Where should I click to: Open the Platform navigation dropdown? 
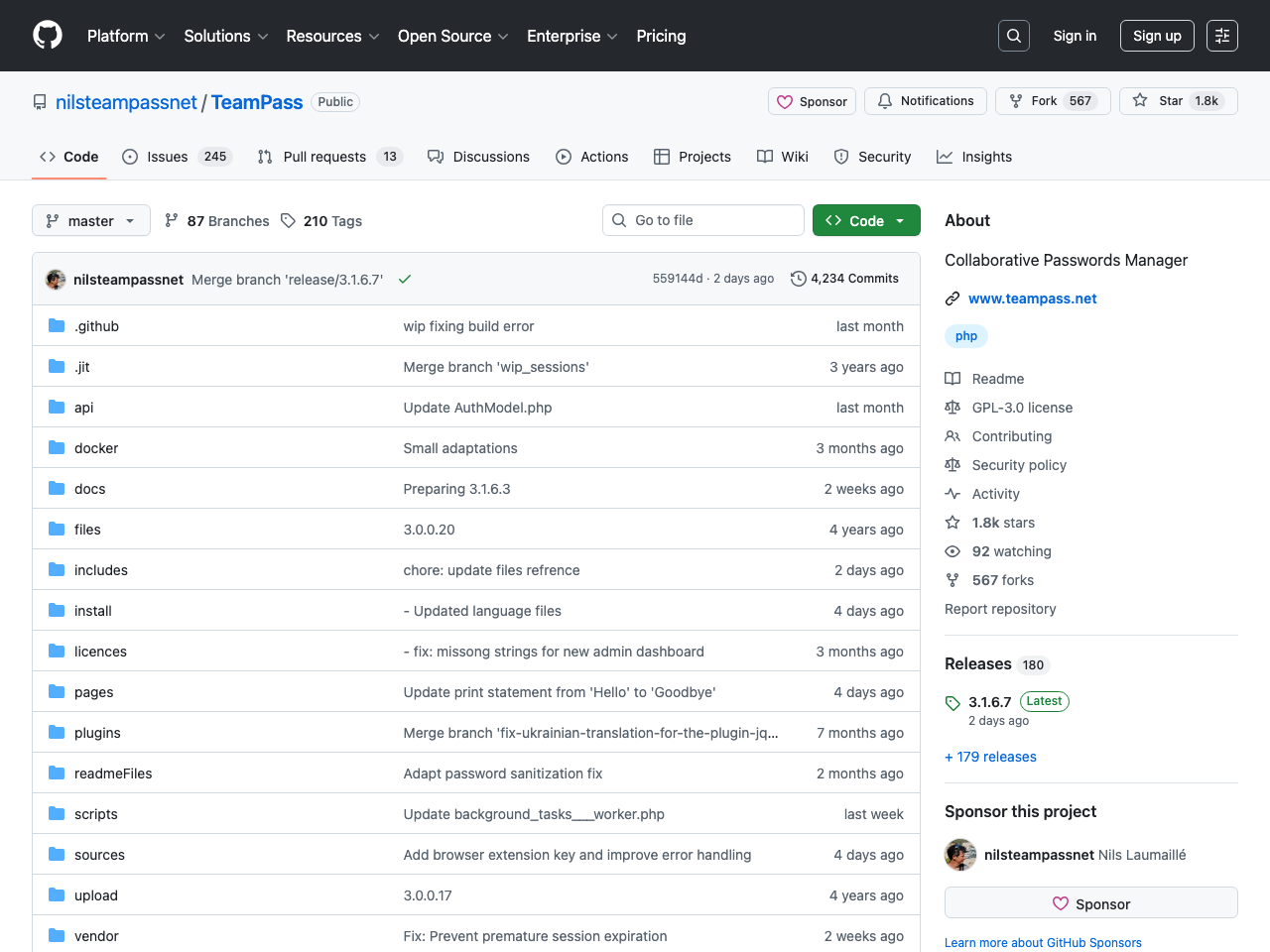[125, 36]
